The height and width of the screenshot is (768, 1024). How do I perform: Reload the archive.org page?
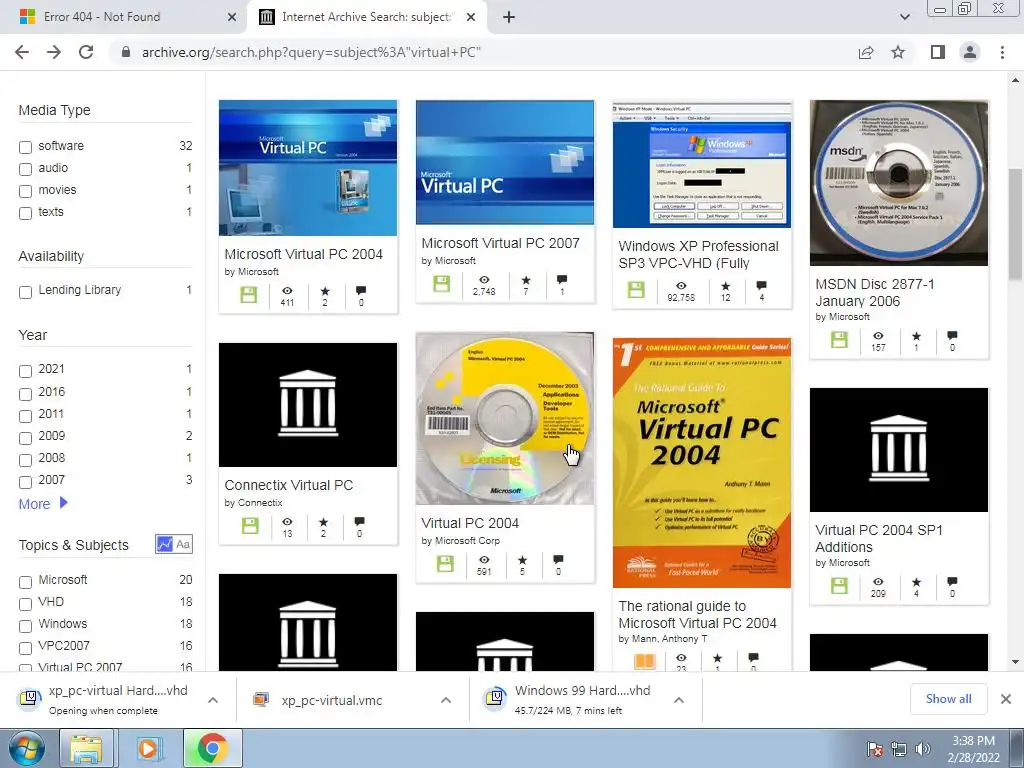tap(86, 52)
